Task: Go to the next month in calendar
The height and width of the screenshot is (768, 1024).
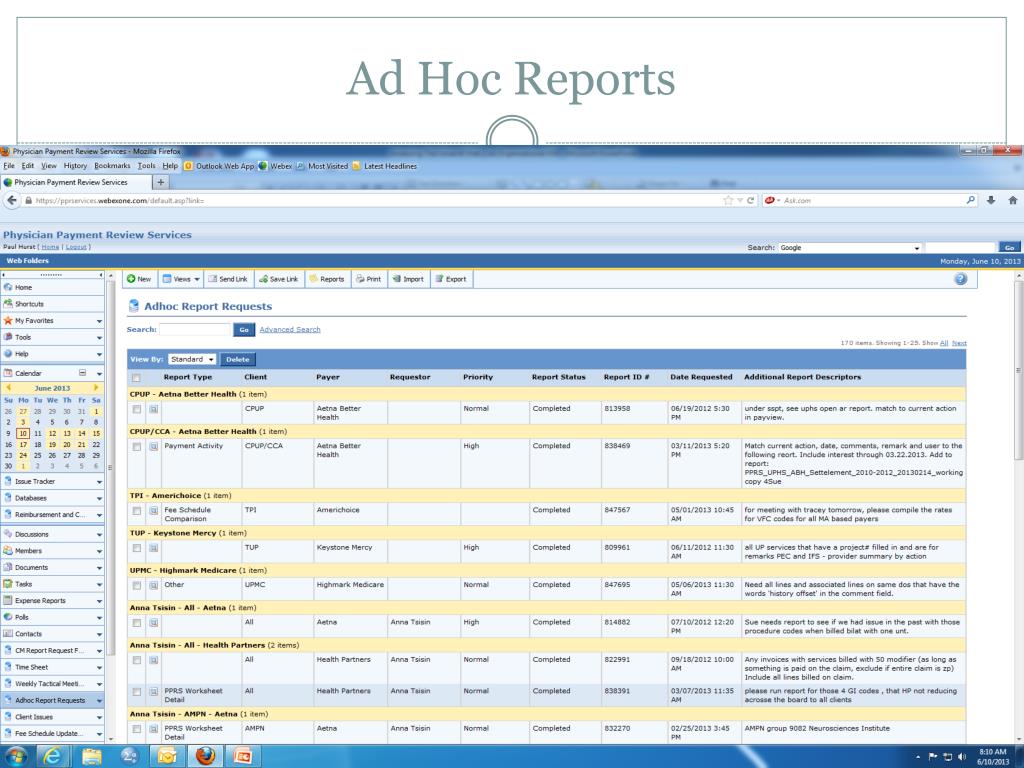Action: (96, 388)
